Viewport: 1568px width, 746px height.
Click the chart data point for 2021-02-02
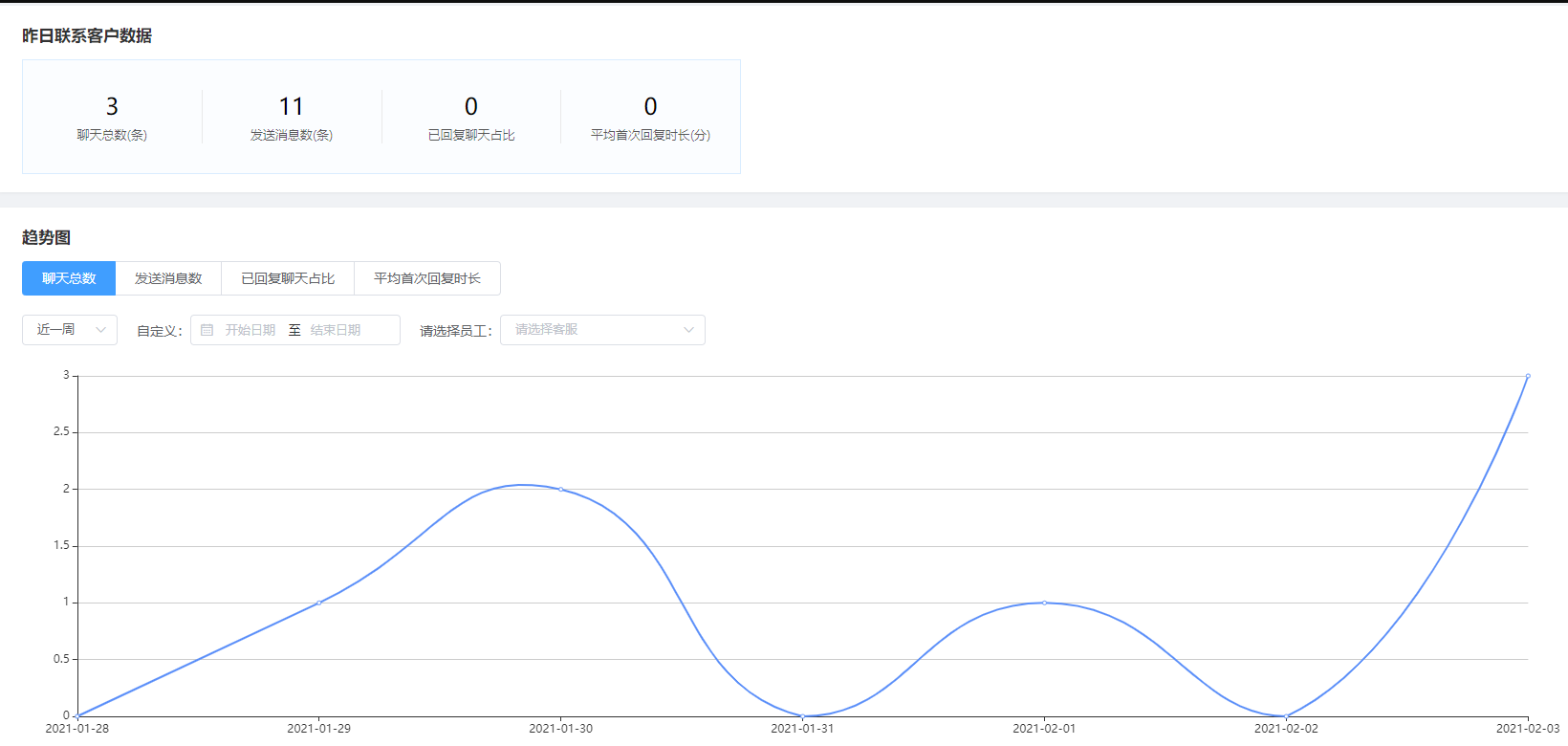click(1286, 715)
